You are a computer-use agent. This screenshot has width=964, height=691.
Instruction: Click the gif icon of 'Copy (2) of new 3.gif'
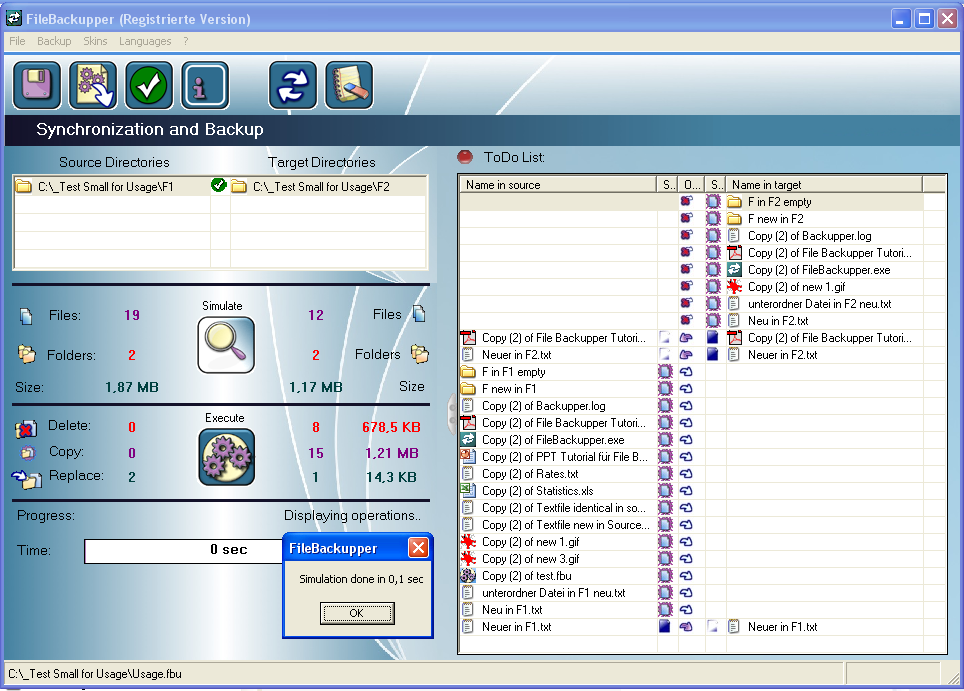coord(468,558)
